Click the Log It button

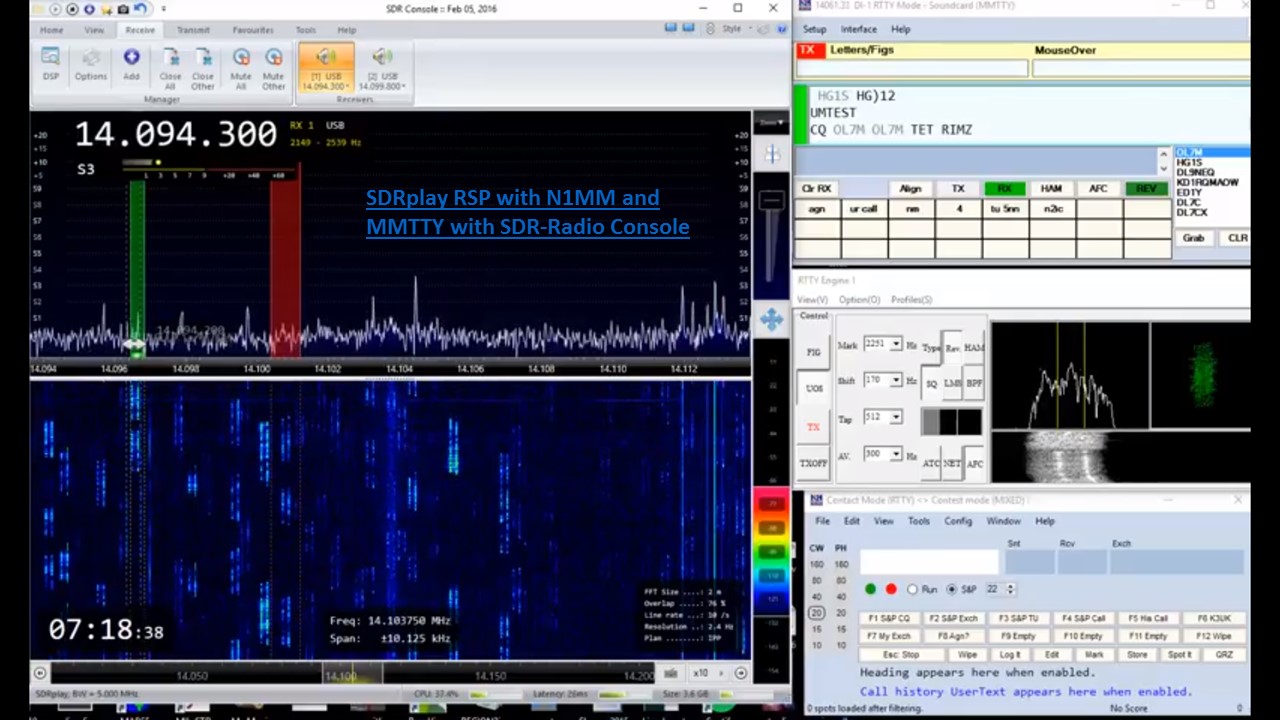tap(1010, 655)
